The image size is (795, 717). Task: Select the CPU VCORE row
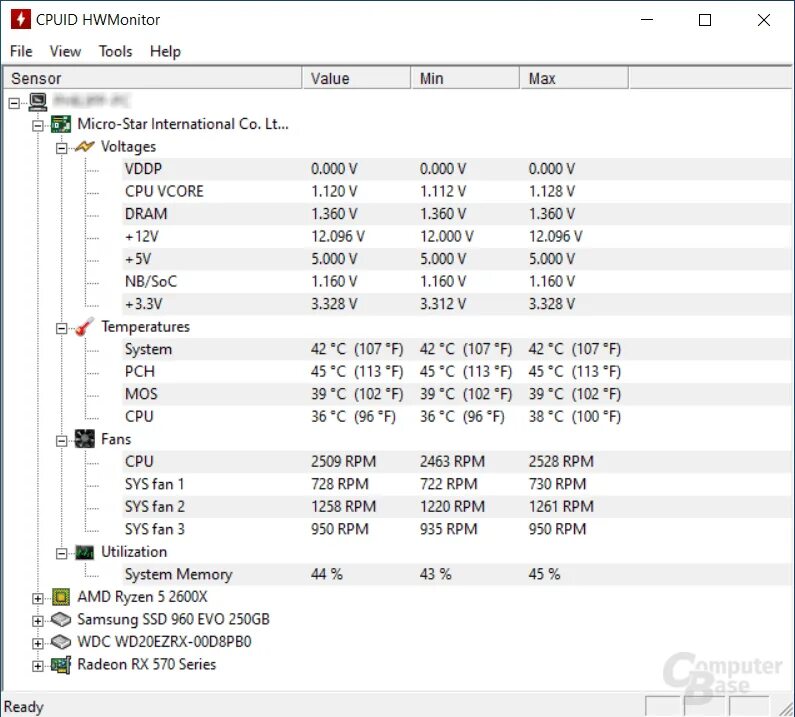click(x=456, y=192)
